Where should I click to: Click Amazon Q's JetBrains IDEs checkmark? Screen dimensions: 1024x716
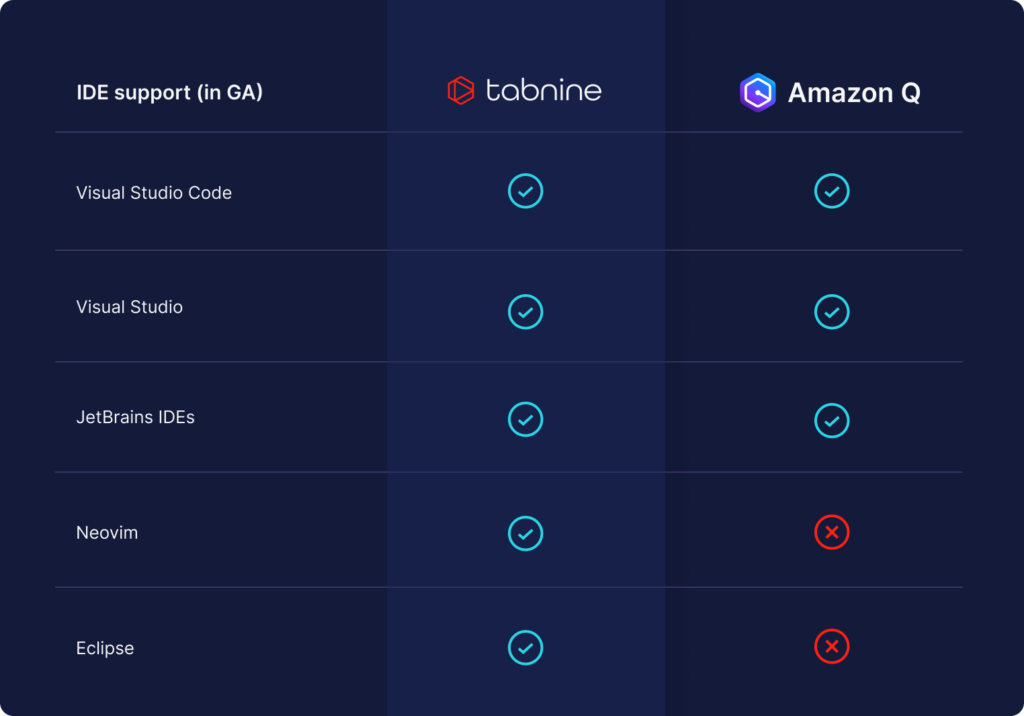tap(832, 421)
